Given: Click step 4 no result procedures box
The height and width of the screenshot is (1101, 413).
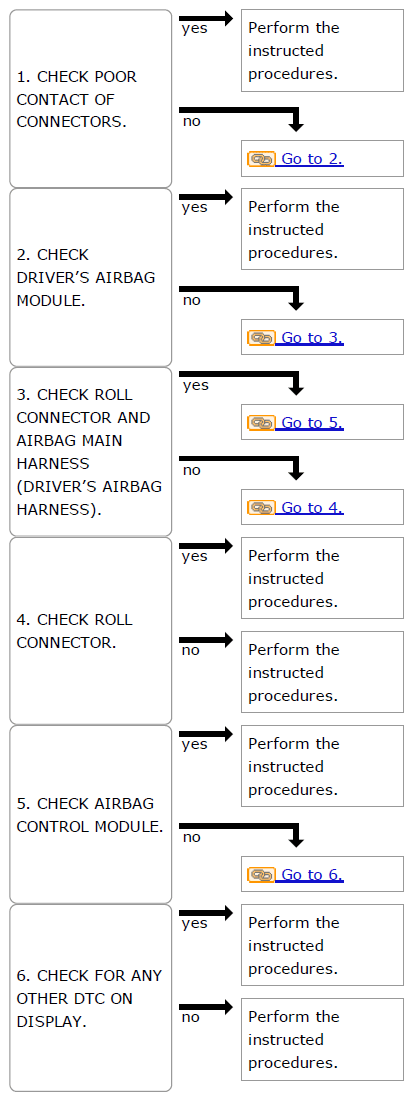Looking at the screenshot, I should click(322, 672).
